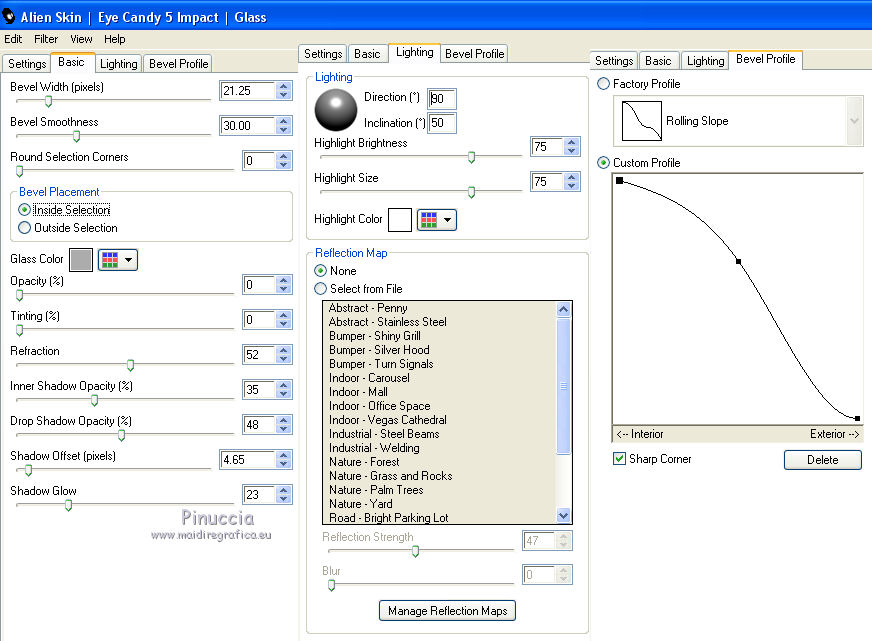Toggle the Sharp Corner checkbox
Viewport: 872px width, 641px height.
pyautogui.click(x=619, y=459)
